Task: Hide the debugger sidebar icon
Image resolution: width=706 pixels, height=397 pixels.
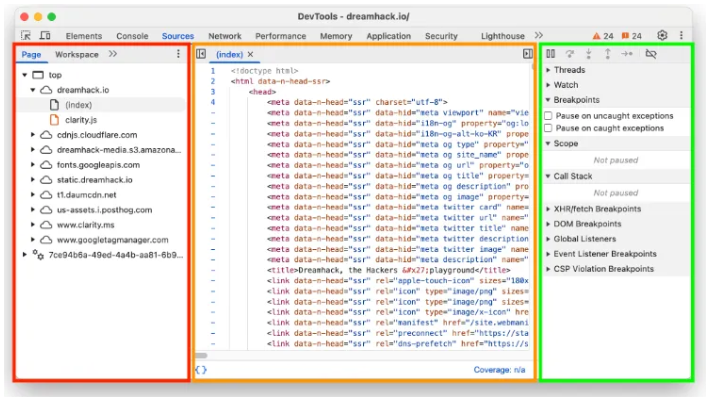Action: click(x=528, y=54)
